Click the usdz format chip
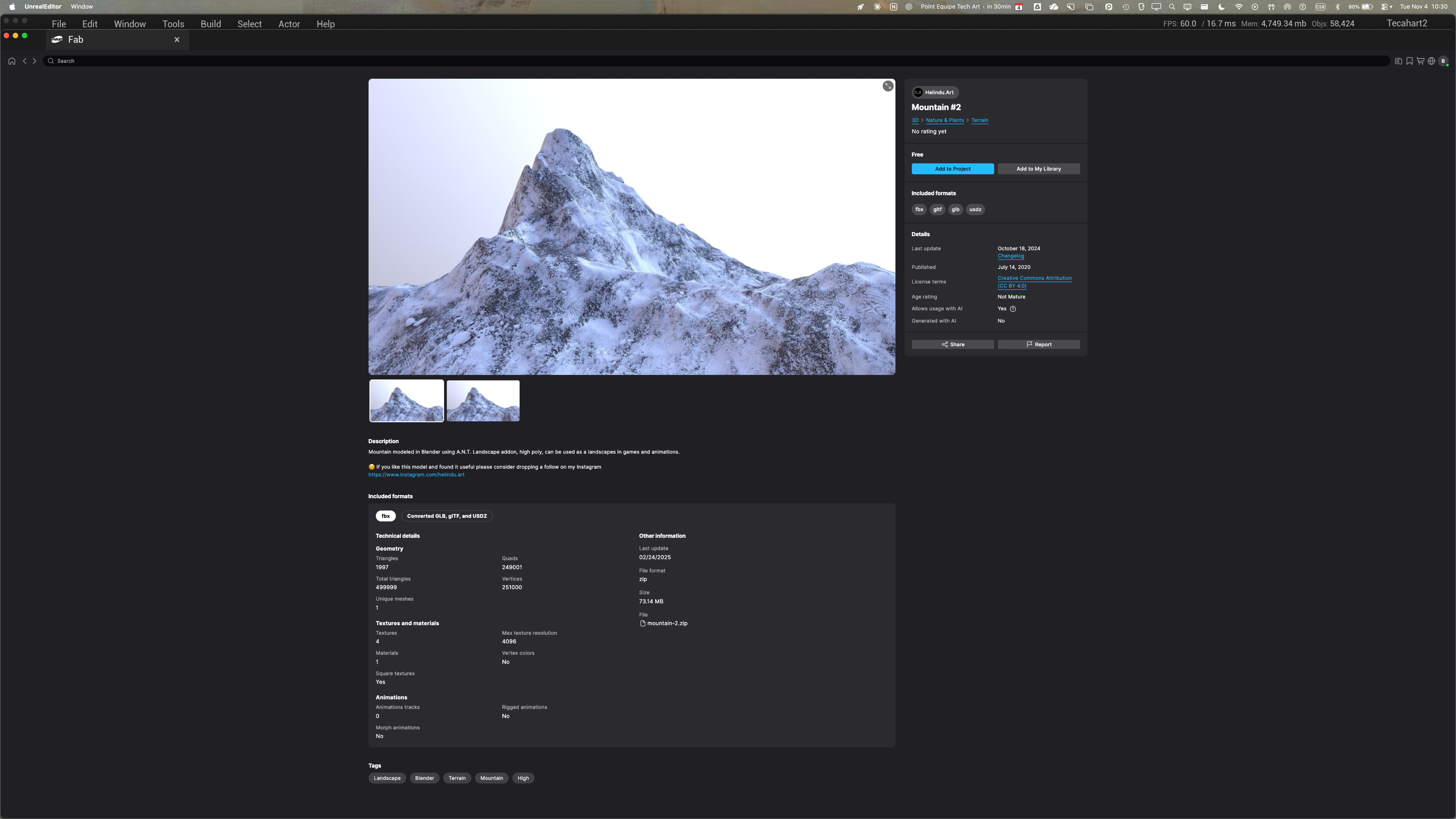The height and width of the screenshot is (819, 1456). [975, 210]
